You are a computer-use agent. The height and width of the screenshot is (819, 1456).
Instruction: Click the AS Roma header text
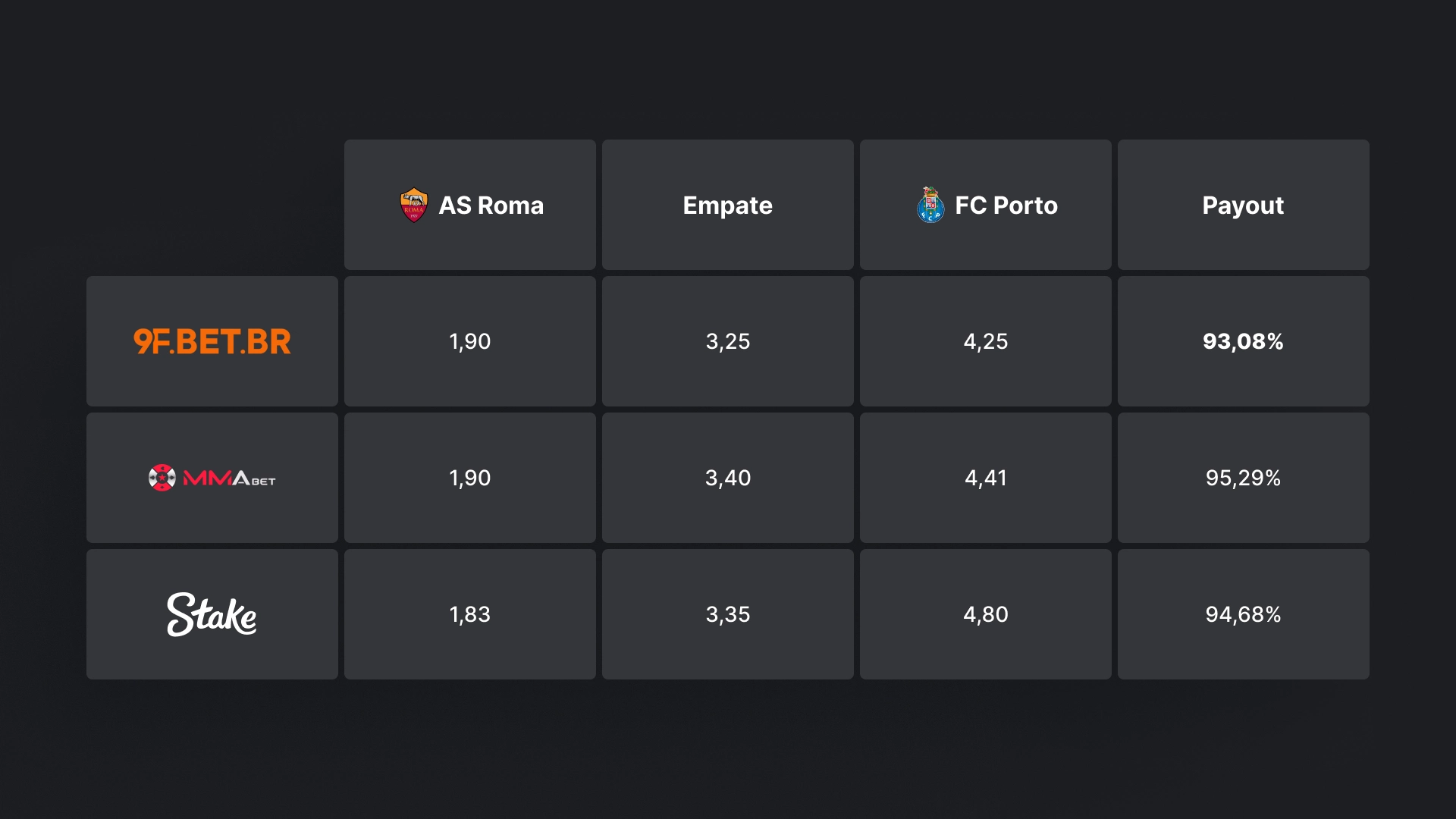[491, 206]
